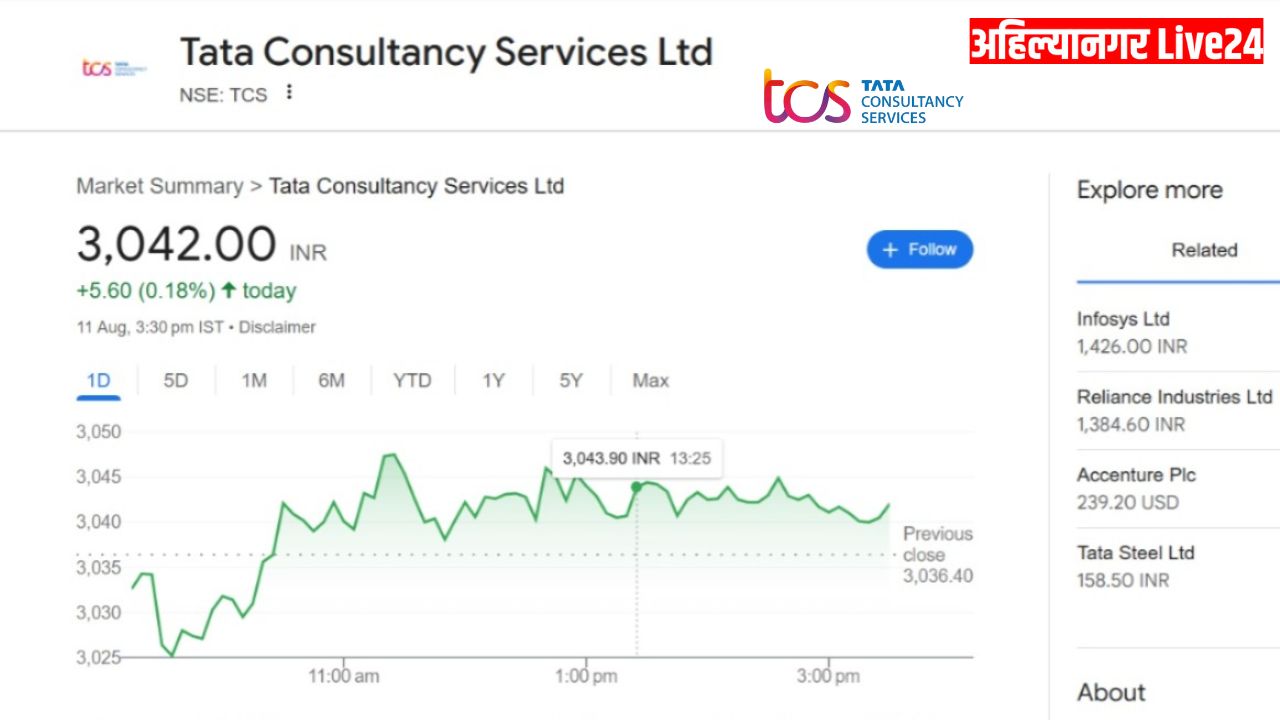Open the Related tab in Explore more
Viewport: 1280px width, 720px height.
(1204, 251)
